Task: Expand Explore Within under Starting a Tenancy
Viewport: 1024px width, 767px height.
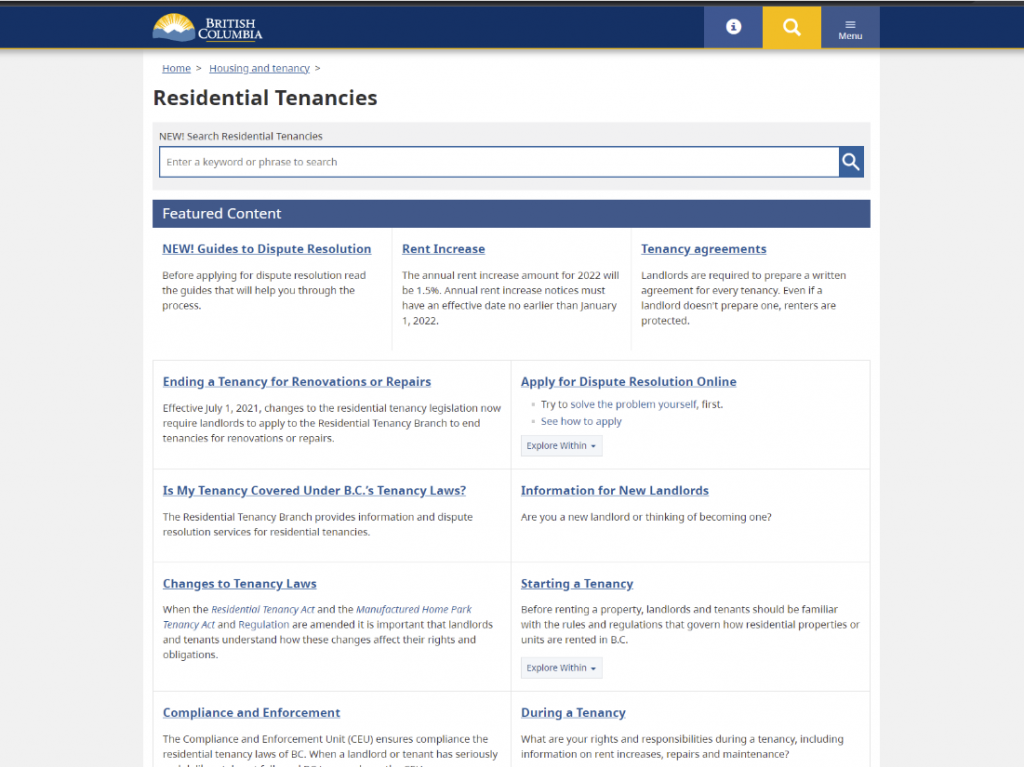Action: click(x=561, y=668)
